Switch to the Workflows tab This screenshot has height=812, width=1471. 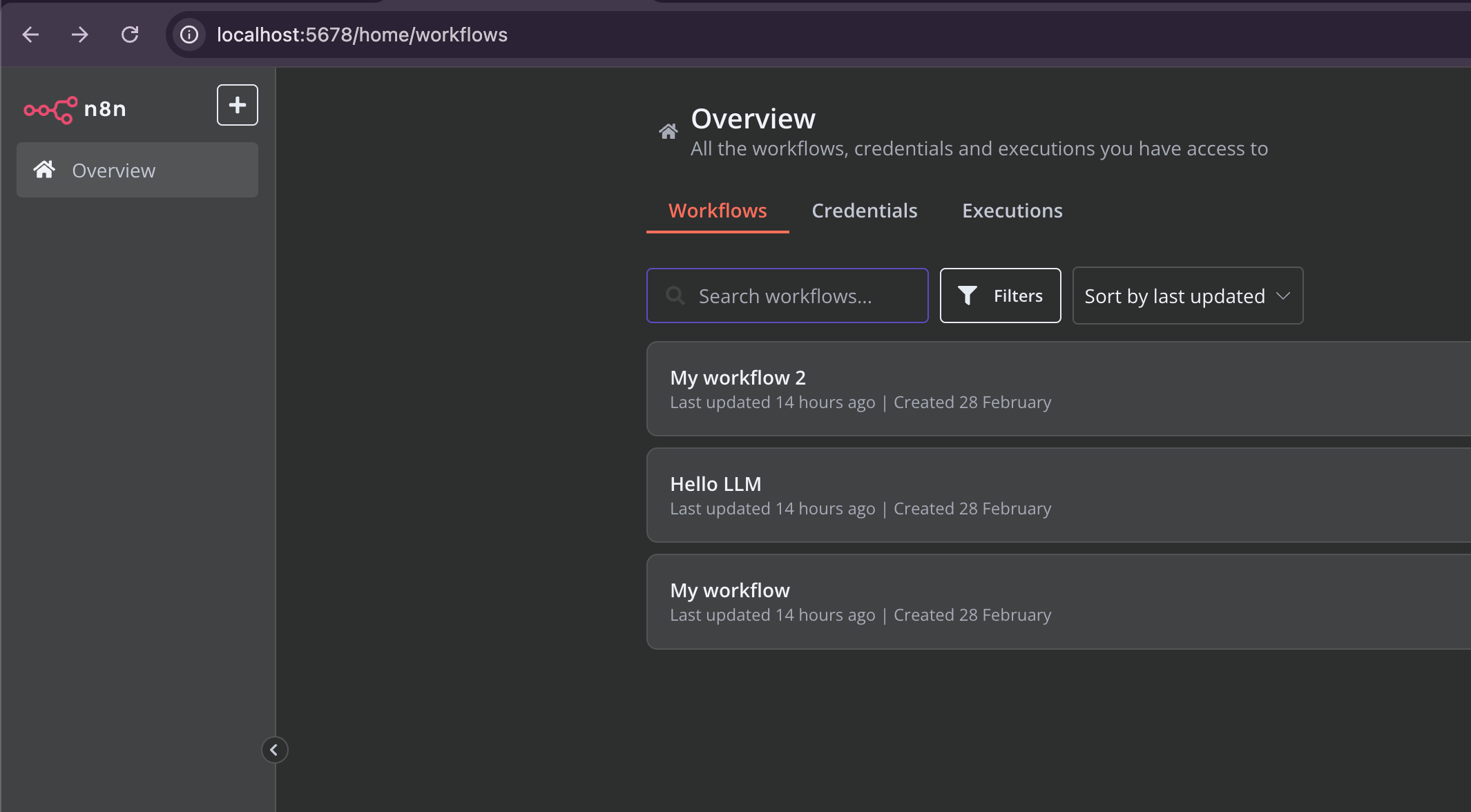pyautogui.click(x=718, y=211)
